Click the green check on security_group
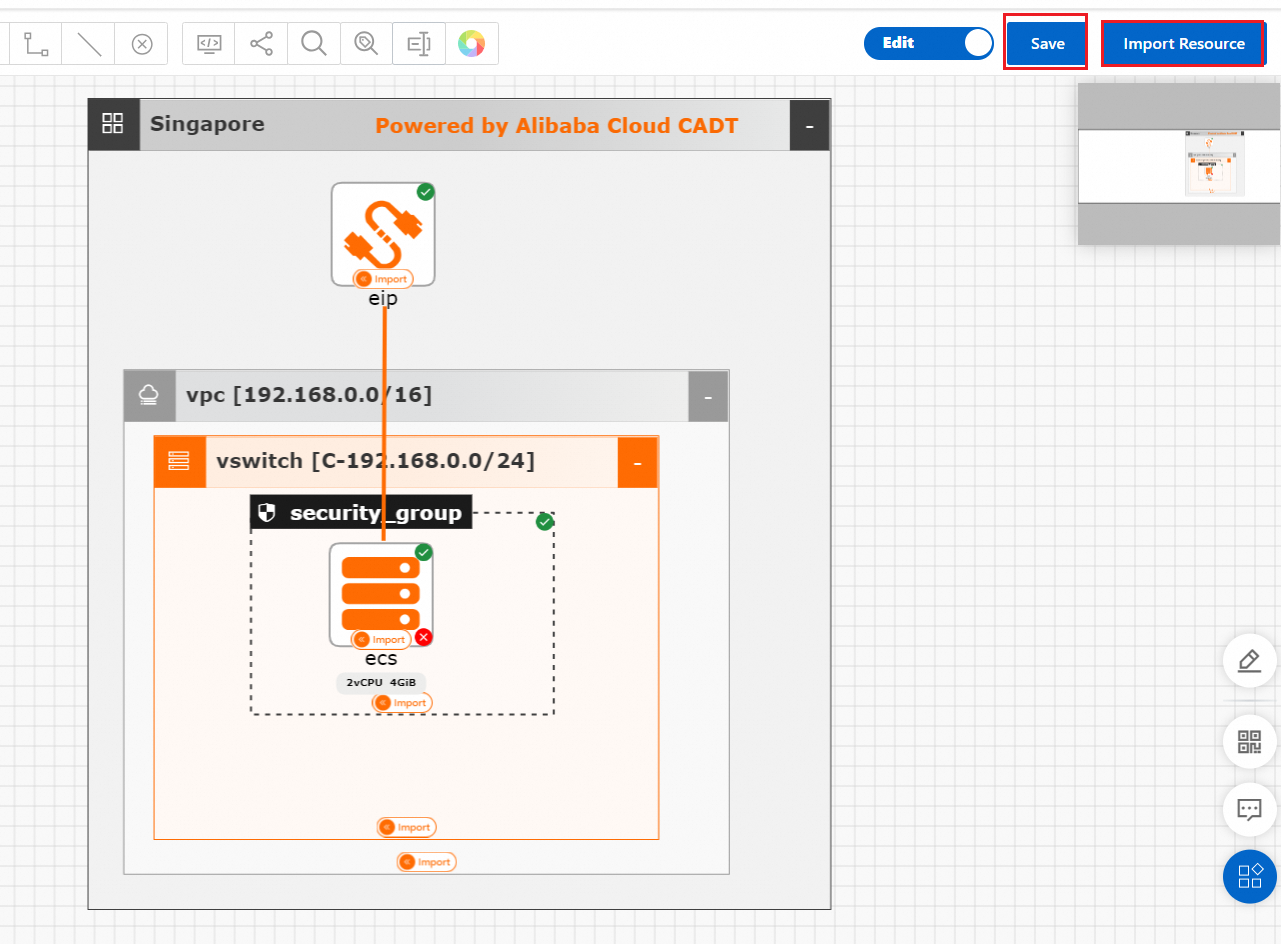The image size is (1281, 944). pyautogui.click(x=545, y=521)
